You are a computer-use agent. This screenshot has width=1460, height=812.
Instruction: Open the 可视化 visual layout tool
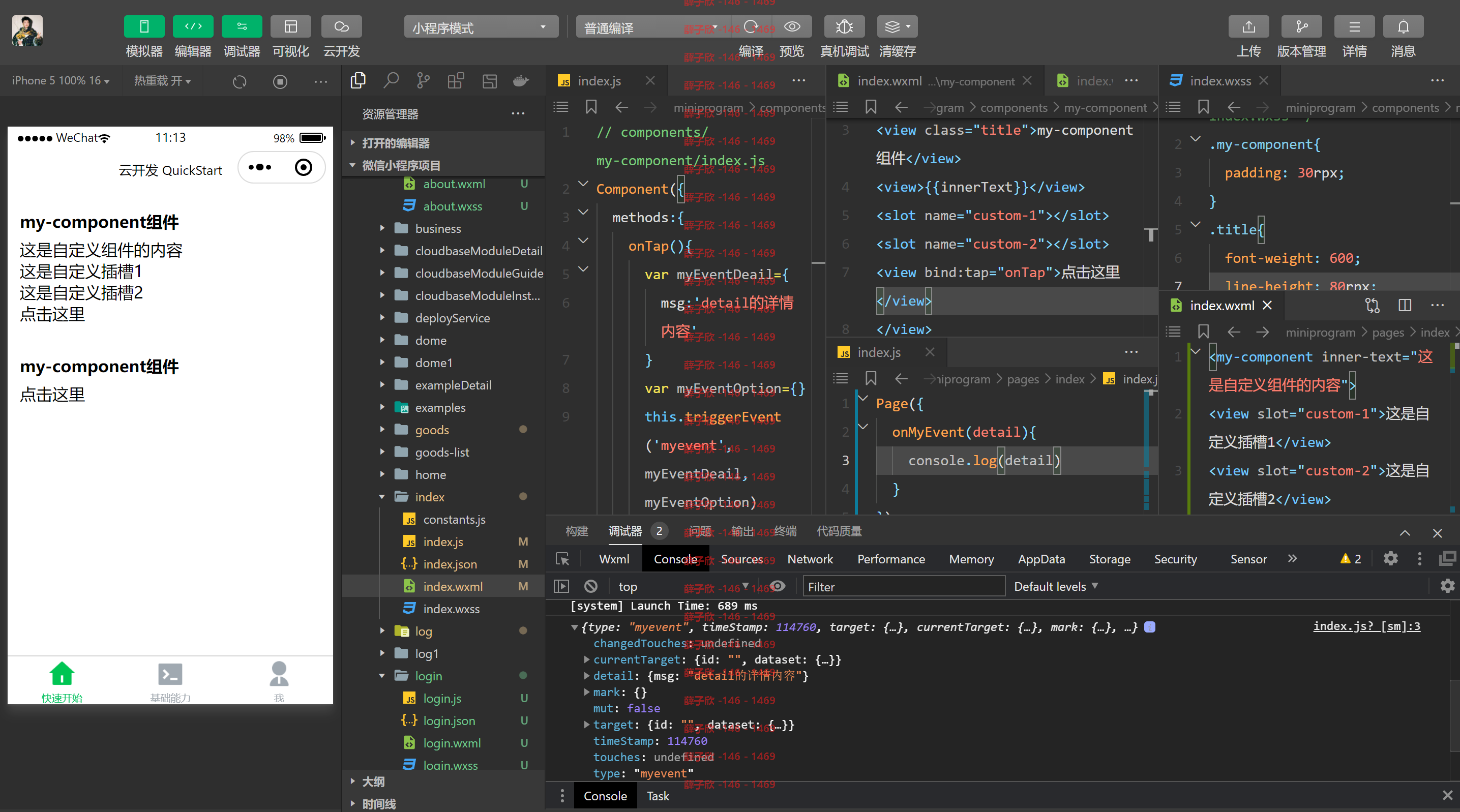coord(291,26)
